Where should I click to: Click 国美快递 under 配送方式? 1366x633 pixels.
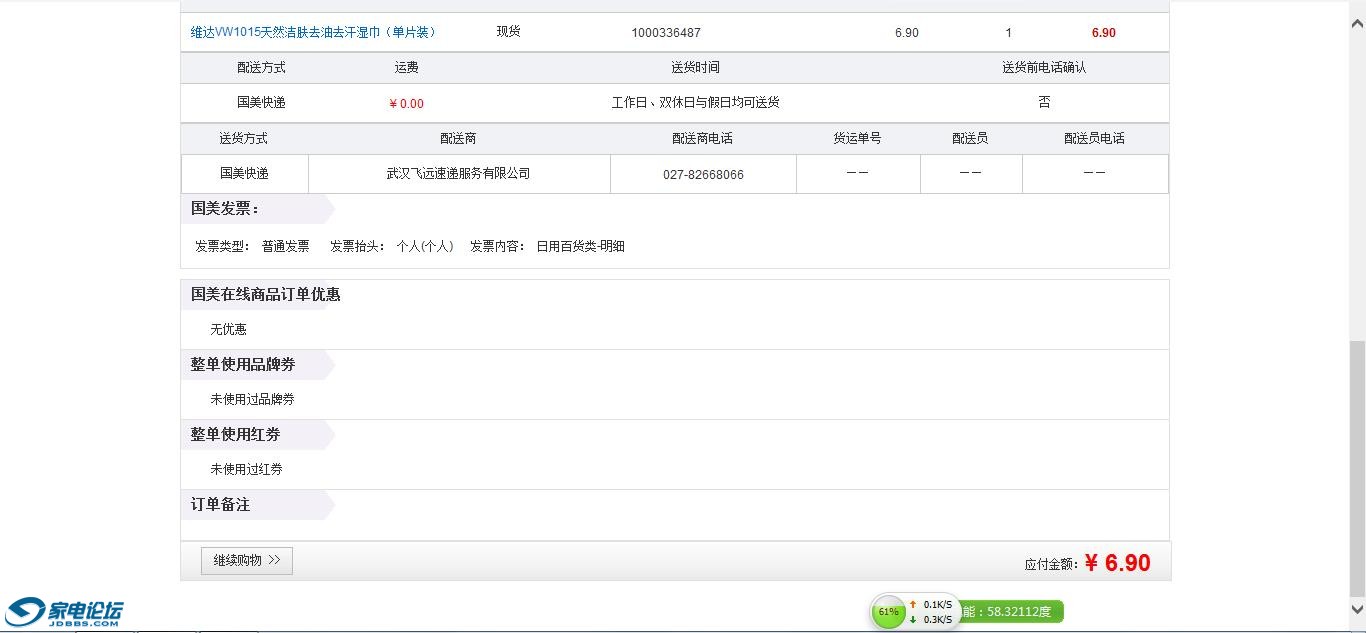[261, 103]
